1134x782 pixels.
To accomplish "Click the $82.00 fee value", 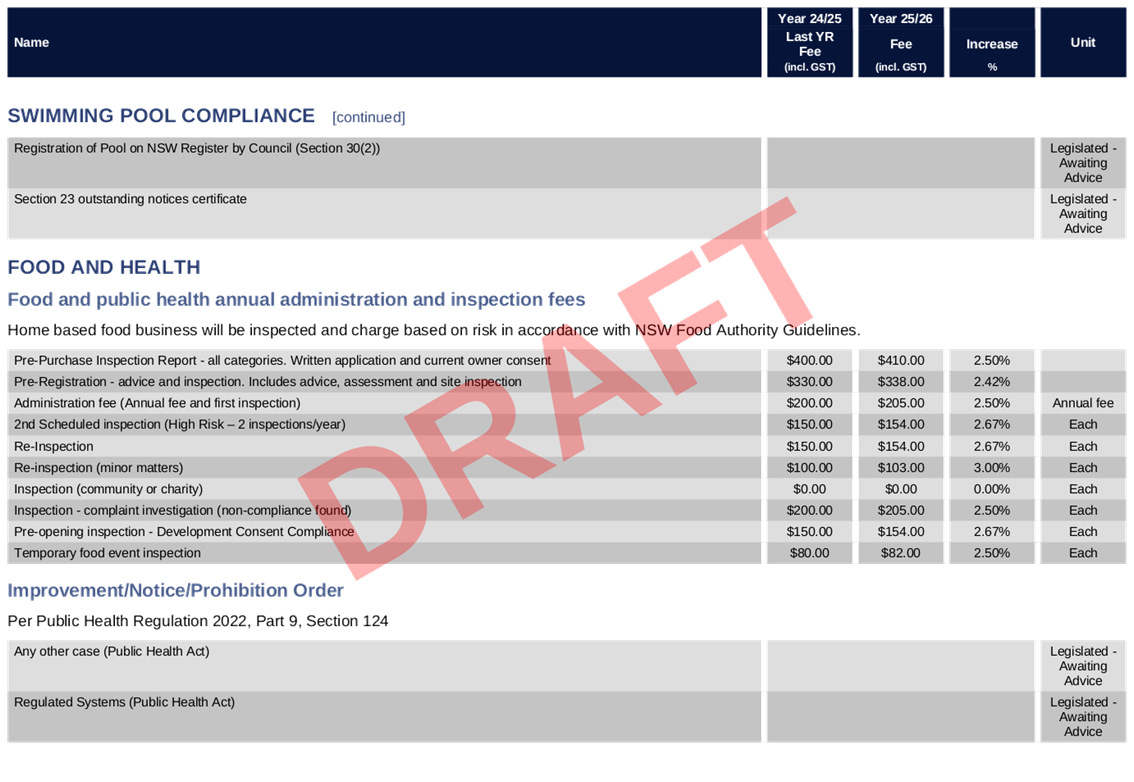I will pyautogui.click(x=900, y=553).
